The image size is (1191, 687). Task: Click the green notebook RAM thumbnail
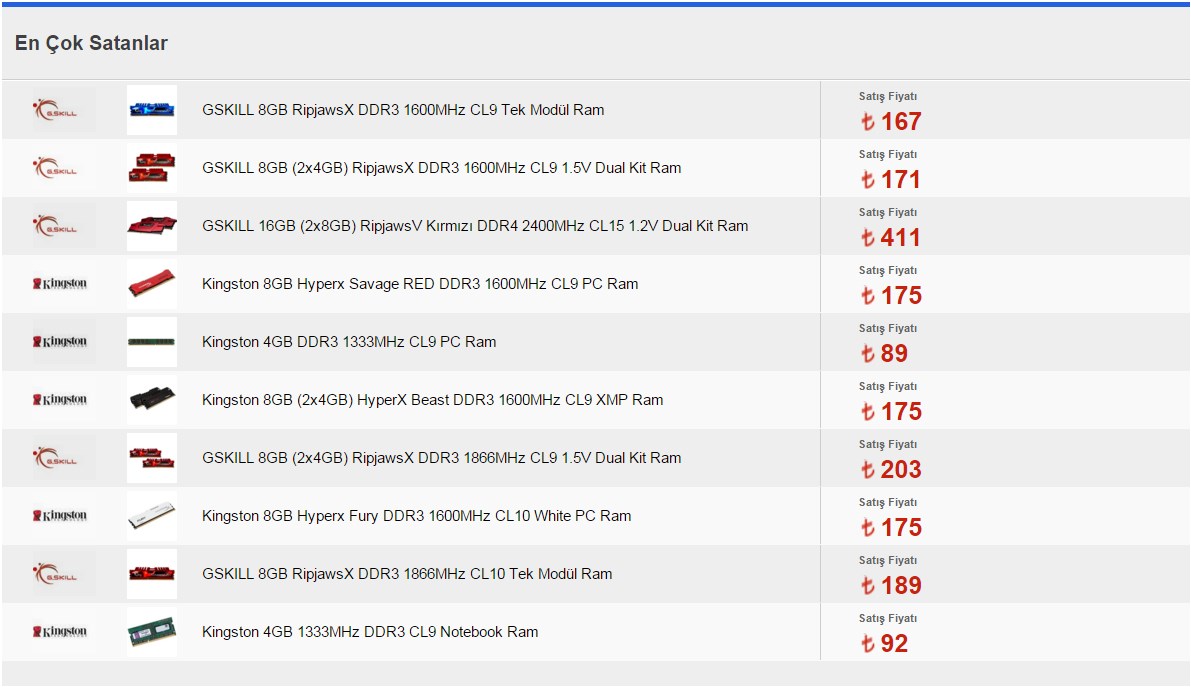(152, 632)
